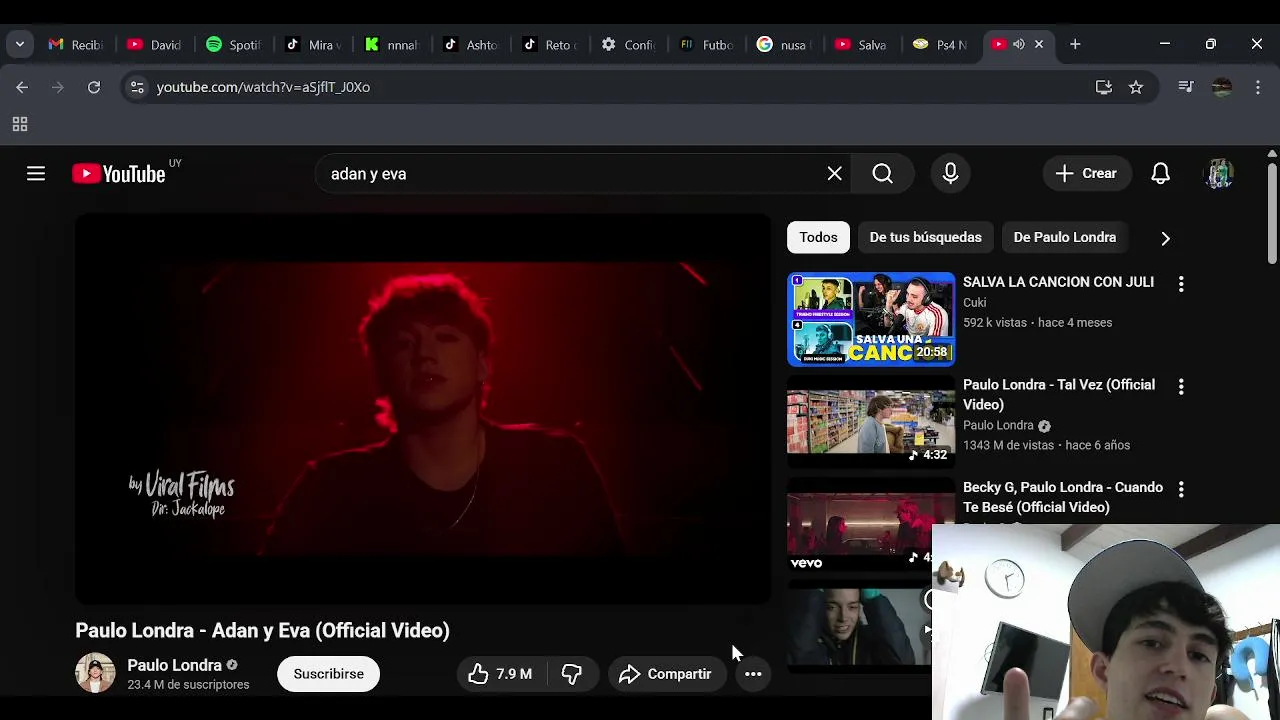
Task: Open the Cuki channel link
Action: [x=975, y=302]
